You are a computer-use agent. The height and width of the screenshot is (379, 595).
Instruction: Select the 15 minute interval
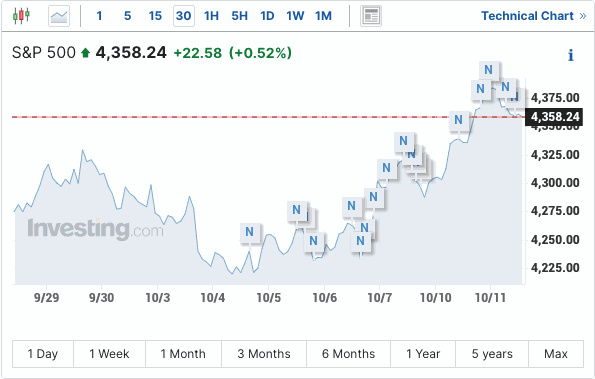pyautogui.click(x=155, y=16)
